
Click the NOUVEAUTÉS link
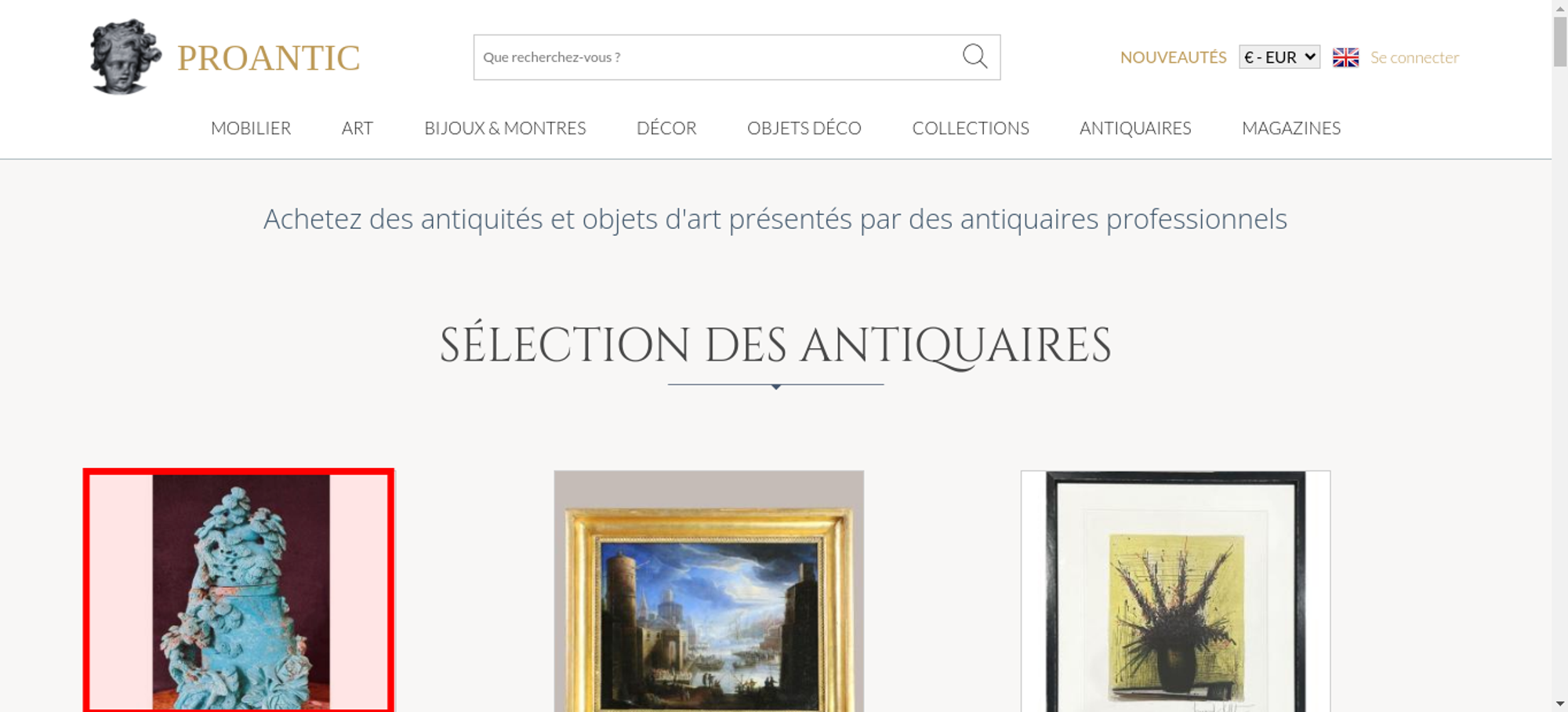tap(1173, 57)
